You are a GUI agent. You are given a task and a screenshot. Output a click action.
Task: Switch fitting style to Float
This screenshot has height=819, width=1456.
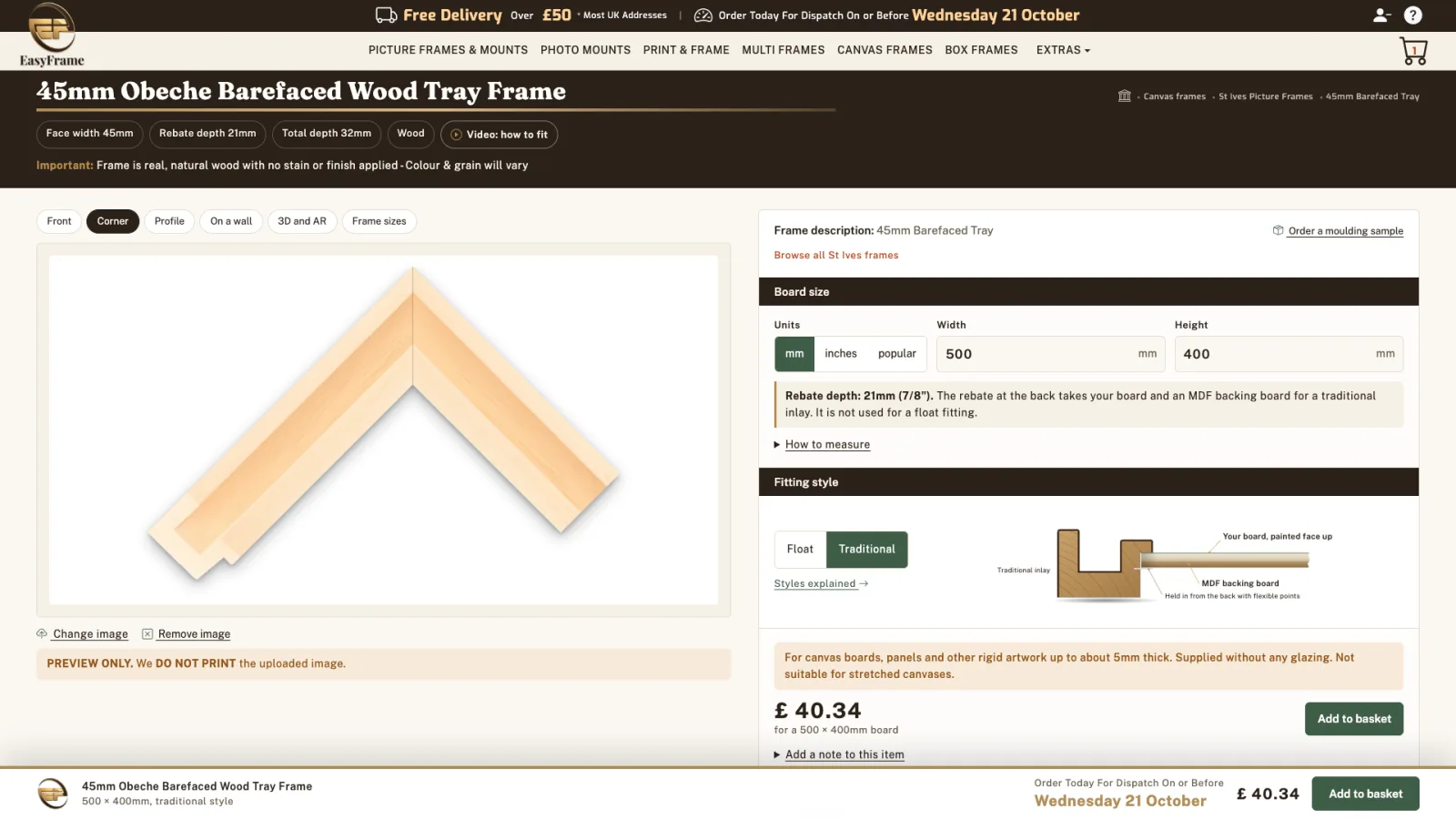pos(800,550)
